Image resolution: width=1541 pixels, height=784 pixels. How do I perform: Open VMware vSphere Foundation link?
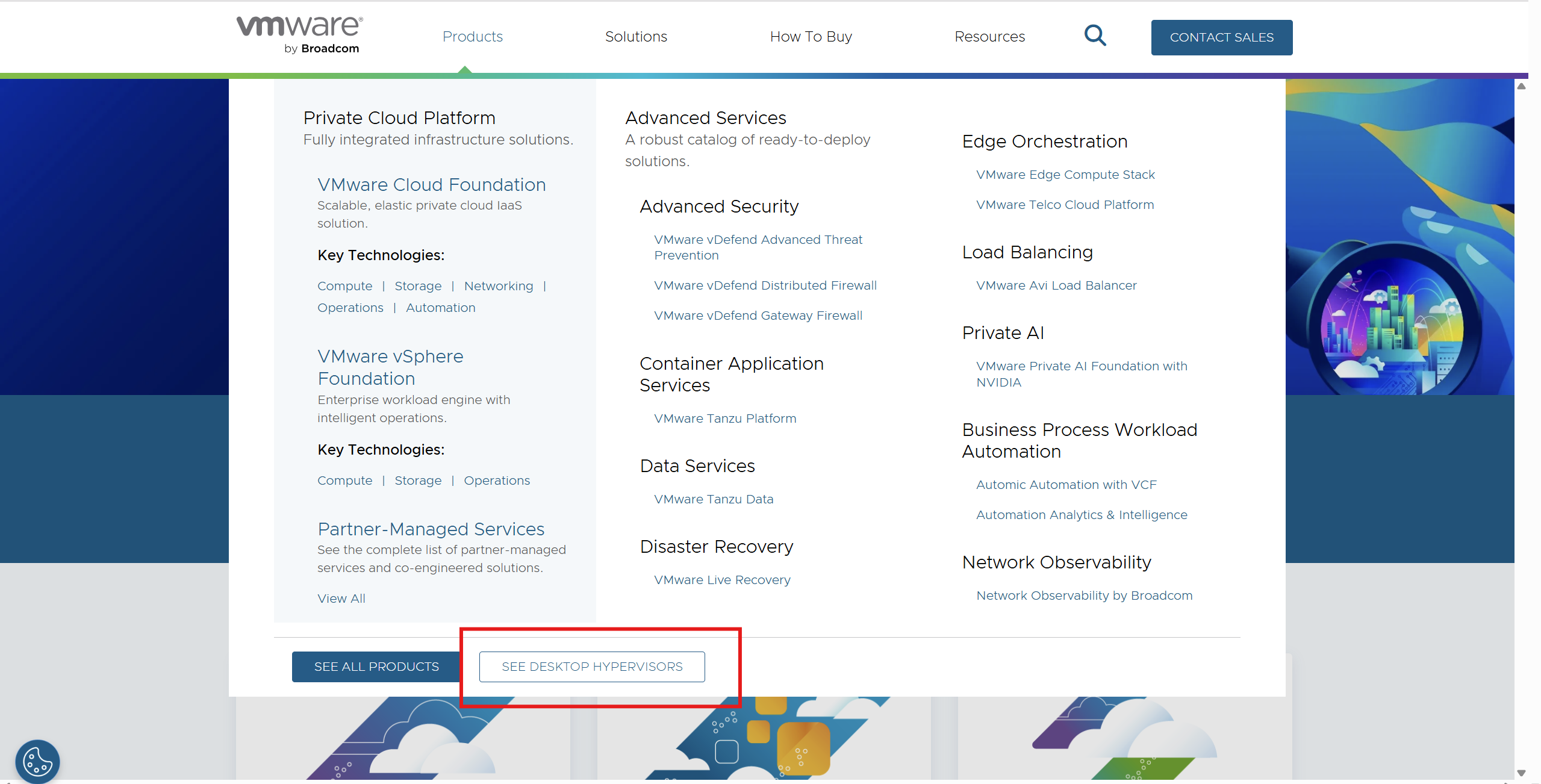(x=390, y=367)
